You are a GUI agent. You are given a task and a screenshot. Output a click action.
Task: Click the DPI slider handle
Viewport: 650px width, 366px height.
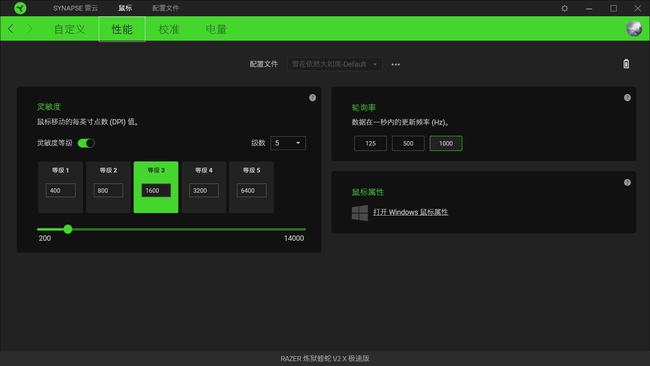coord(68,229)
